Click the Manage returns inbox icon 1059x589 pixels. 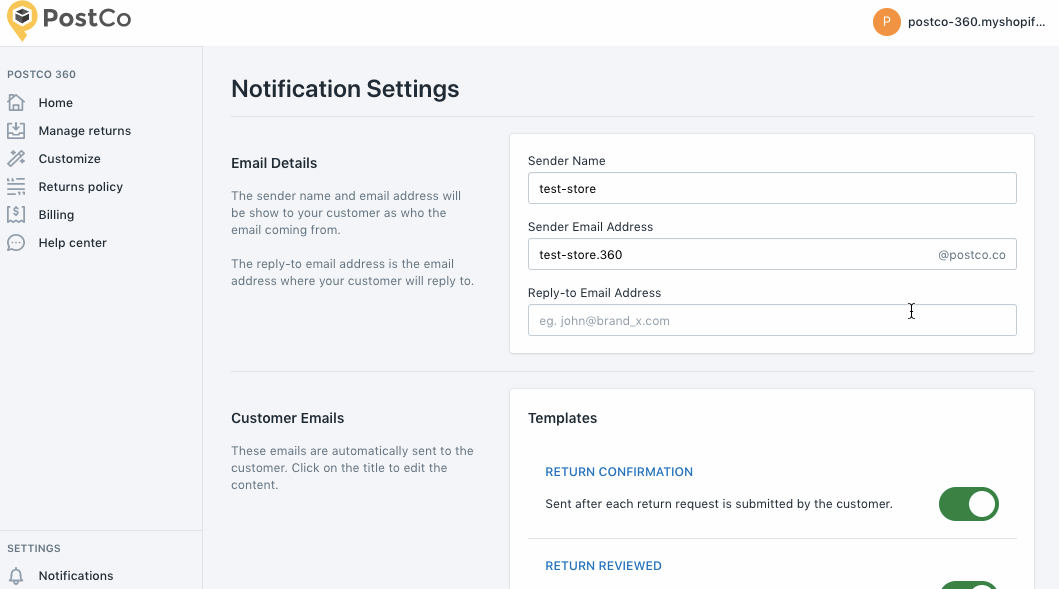pos(16,131)
